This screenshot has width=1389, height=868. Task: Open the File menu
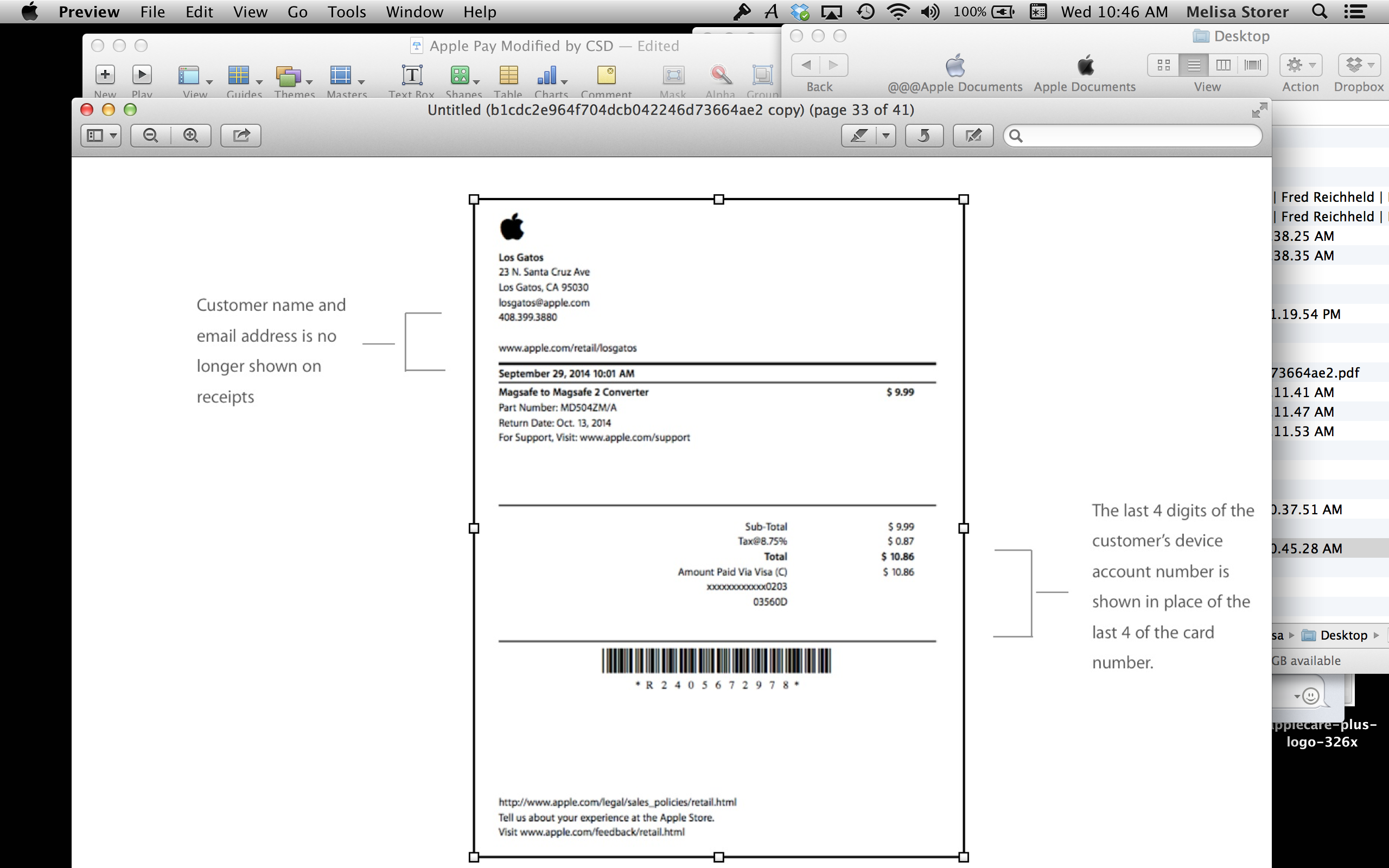(152, 11)
